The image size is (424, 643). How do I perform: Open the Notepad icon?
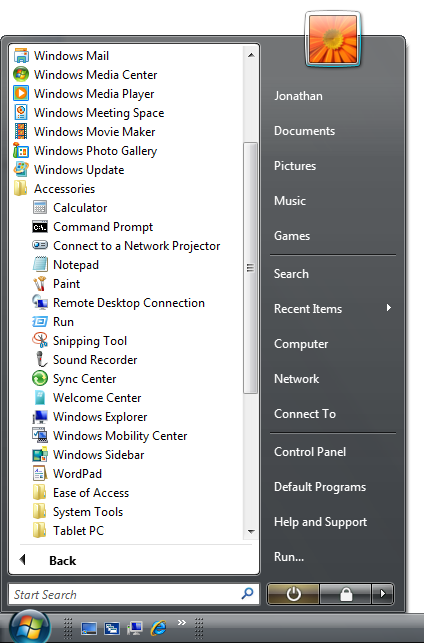coord(40,264)
